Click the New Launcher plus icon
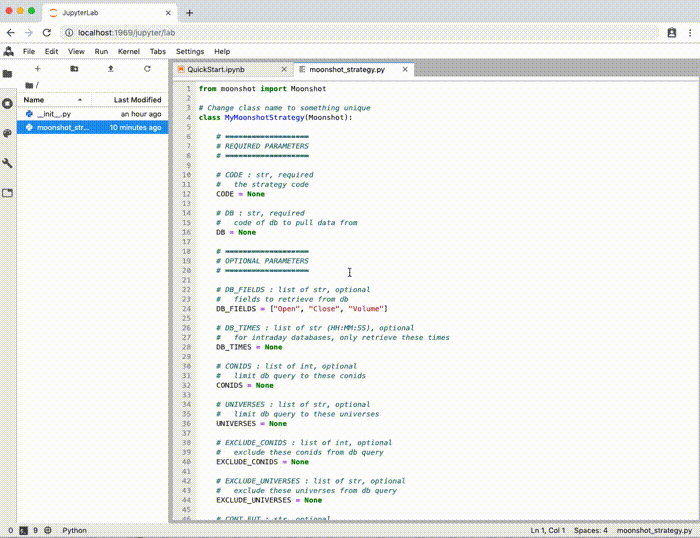The image size is (700, 538). (x=38, y=69)
